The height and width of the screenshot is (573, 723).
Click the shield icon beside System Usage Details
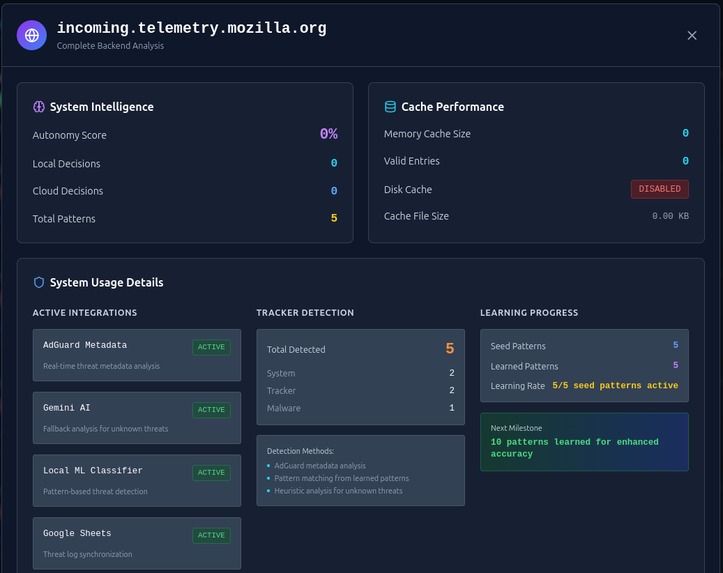pyautogui.click(x=39, y=282)
